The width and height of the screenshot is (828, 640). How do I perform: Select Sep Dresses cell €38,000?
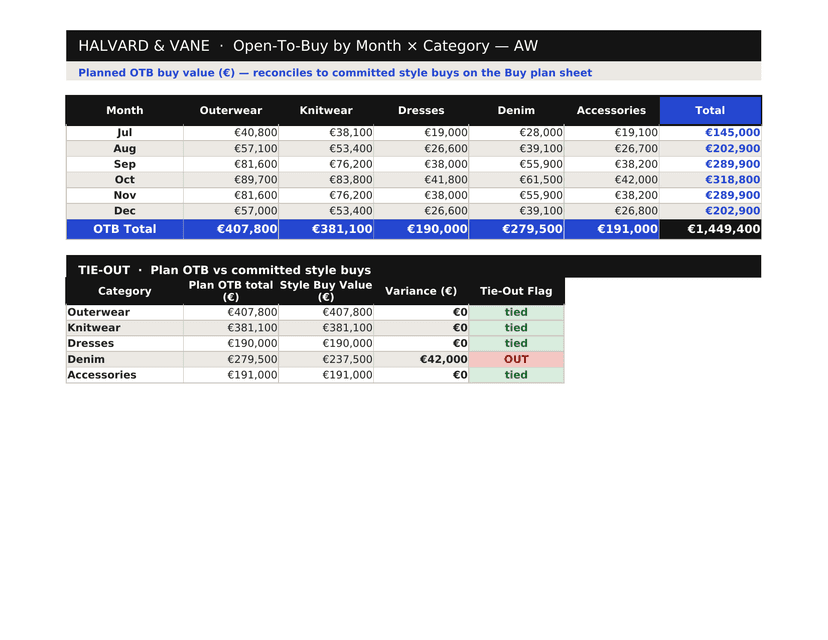(x=421, y=164)
